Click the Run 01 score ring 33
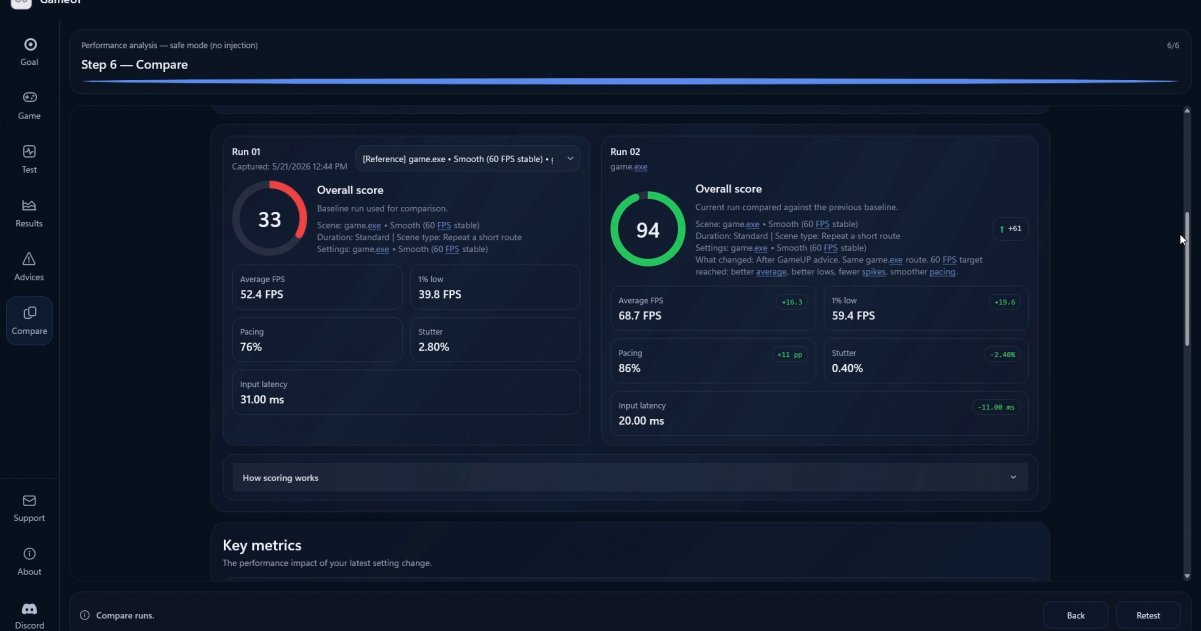 pos(270,219)
